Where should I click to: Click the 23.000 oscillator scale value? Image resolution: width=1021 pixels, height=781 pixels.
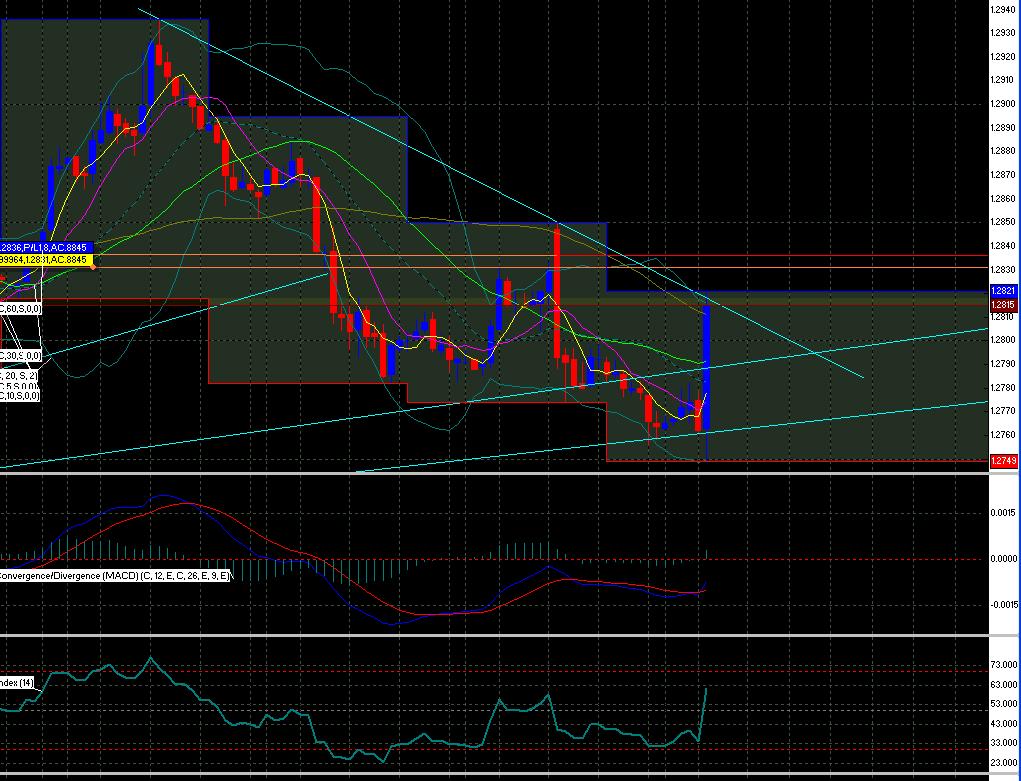[x=1003, y=762]
